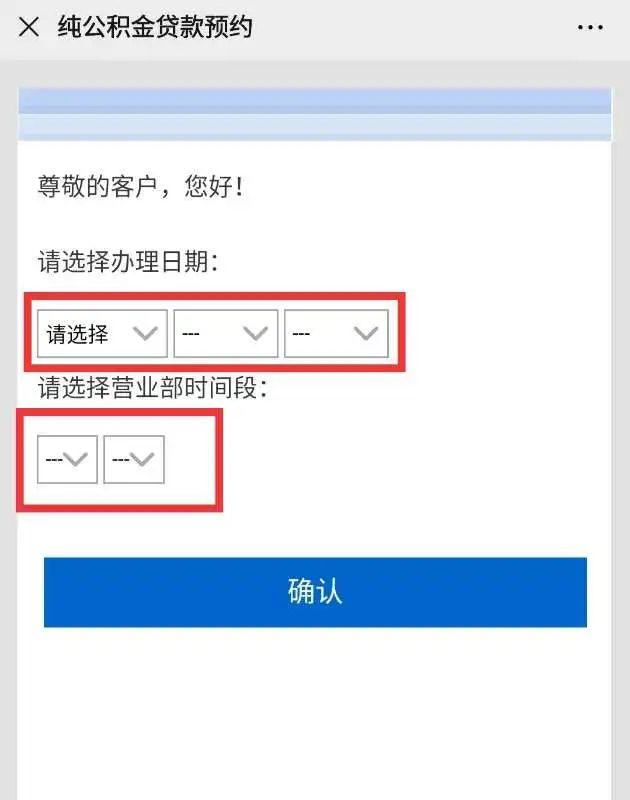Click 请选择 text in the first dropdown
This screenshot has height=800, width=630.
pos(77,334)
